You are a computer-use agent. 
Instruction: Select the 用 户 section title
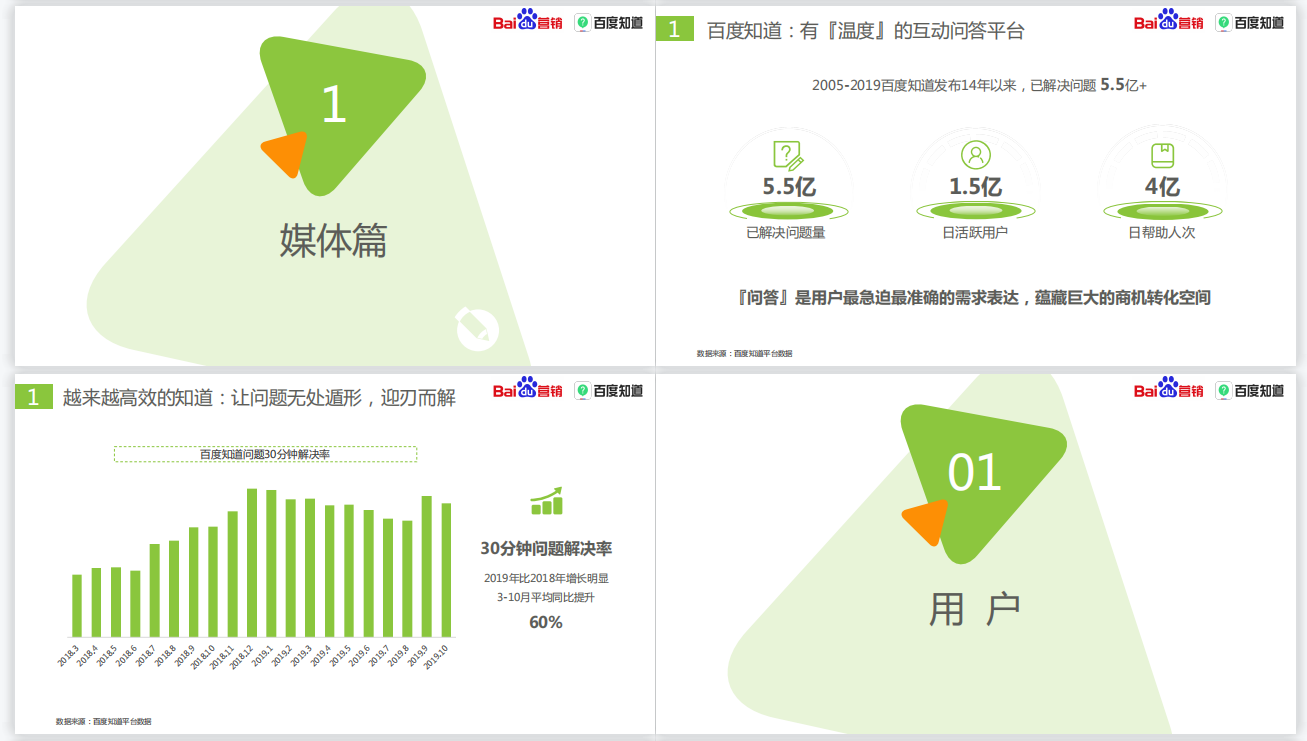coord(975,609)
